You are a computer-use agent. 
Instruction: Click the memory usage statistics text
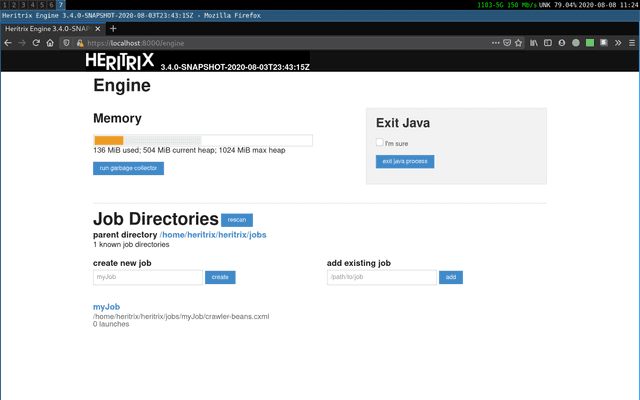point(189,150)
